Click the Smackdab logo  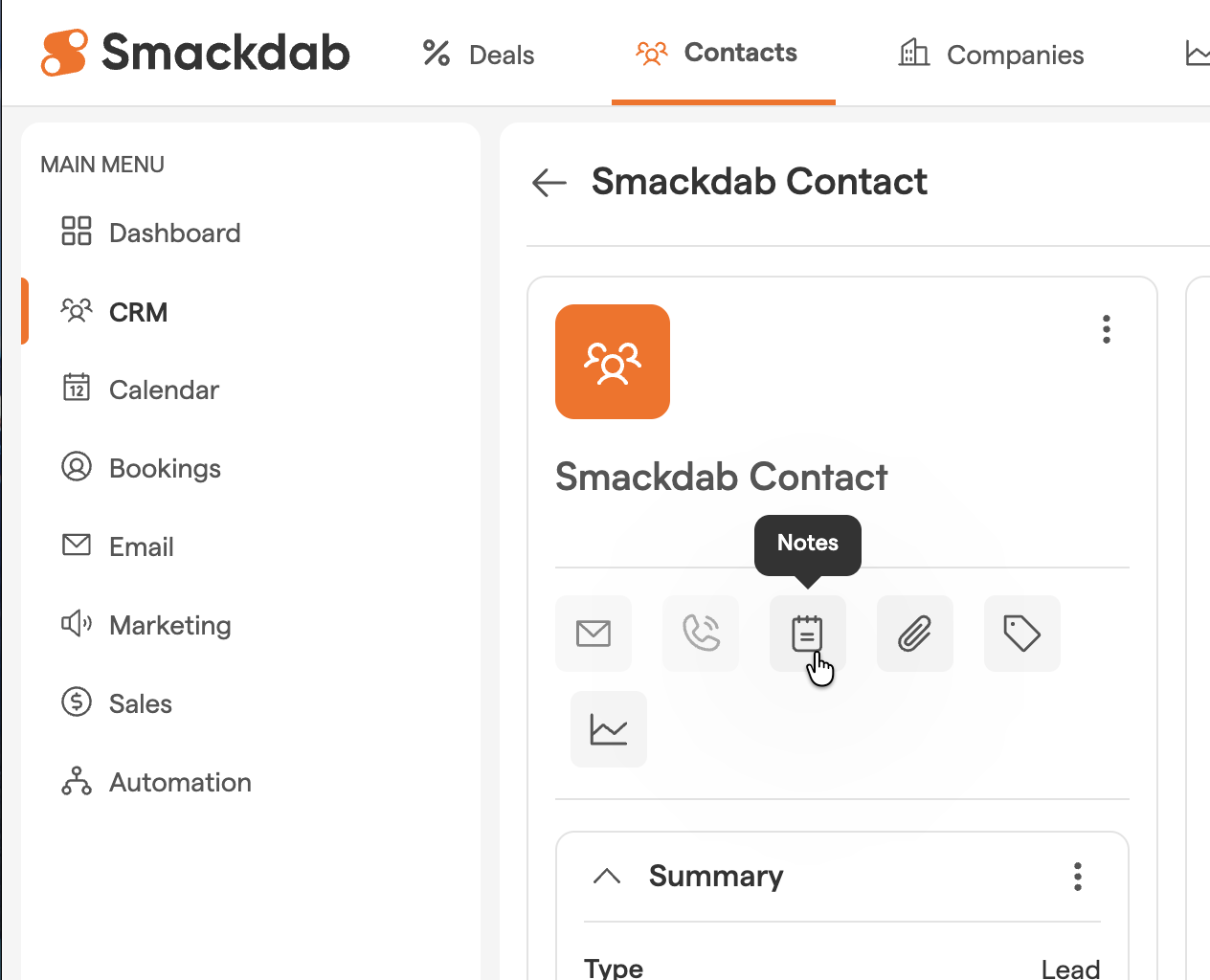[x=195, y=52]
